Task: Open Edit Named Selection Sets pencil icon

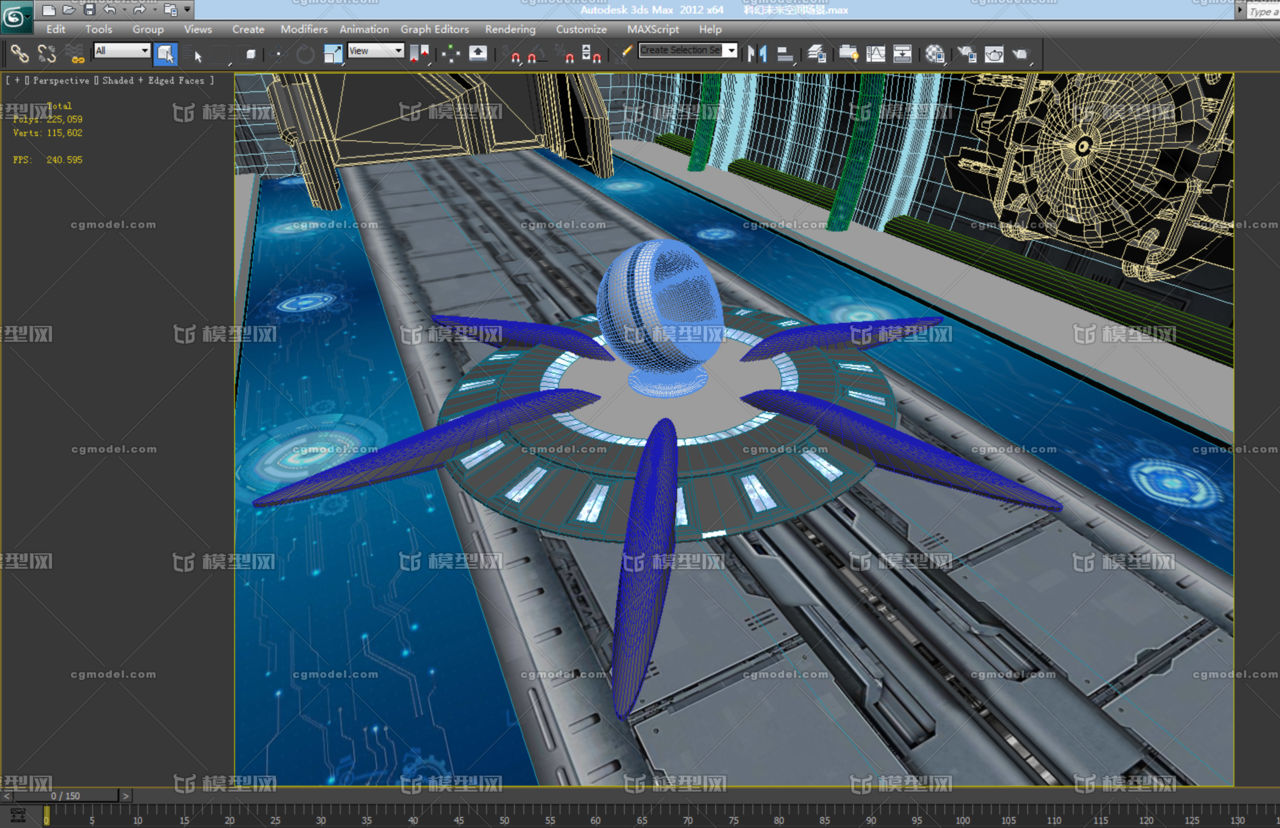Action: (627, 51)
